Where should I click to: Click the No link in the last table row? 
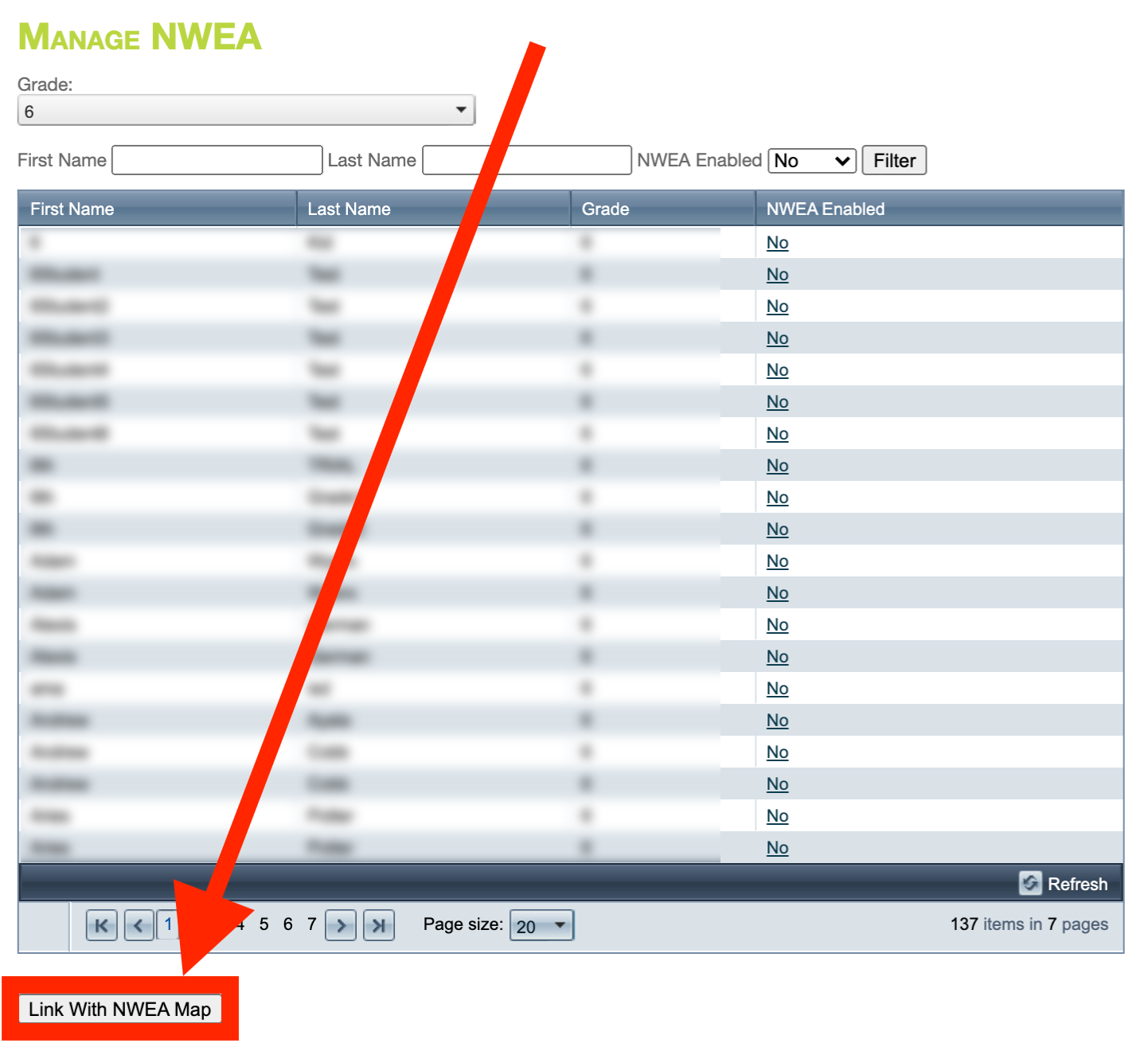point(777,848)
